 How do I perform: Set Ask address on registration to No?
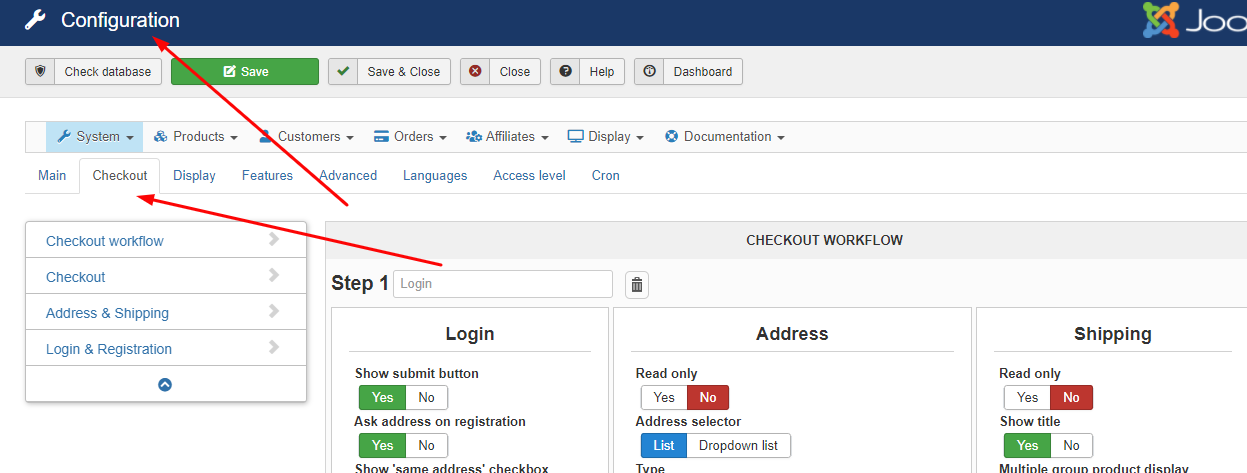click(427, 445)
